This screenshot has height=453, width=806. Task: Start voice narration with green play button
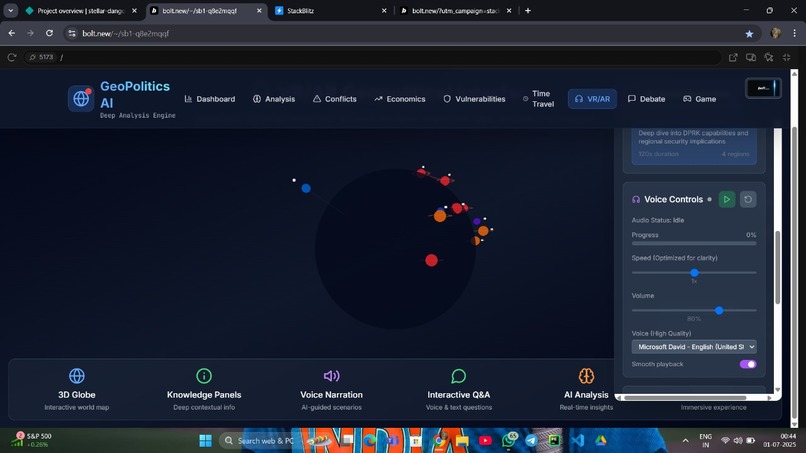click(x=727, y=200)
